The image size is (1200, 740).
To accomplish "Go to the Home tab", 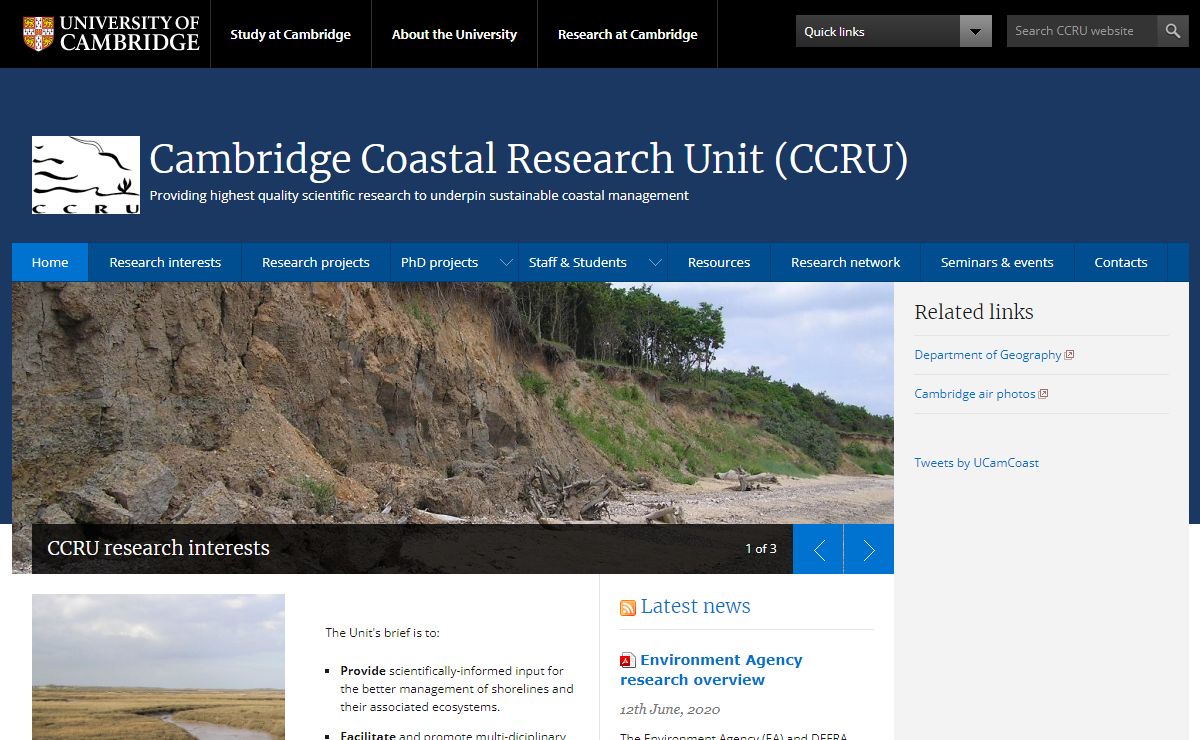I will (50, 262).
